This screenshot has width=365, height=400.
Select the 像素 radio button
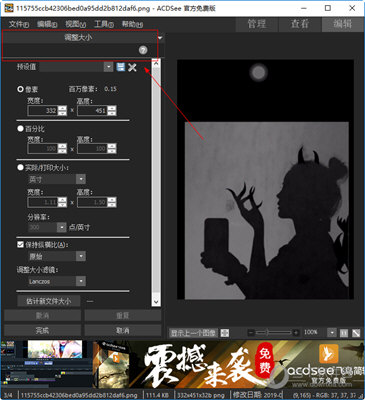point(20,89)
